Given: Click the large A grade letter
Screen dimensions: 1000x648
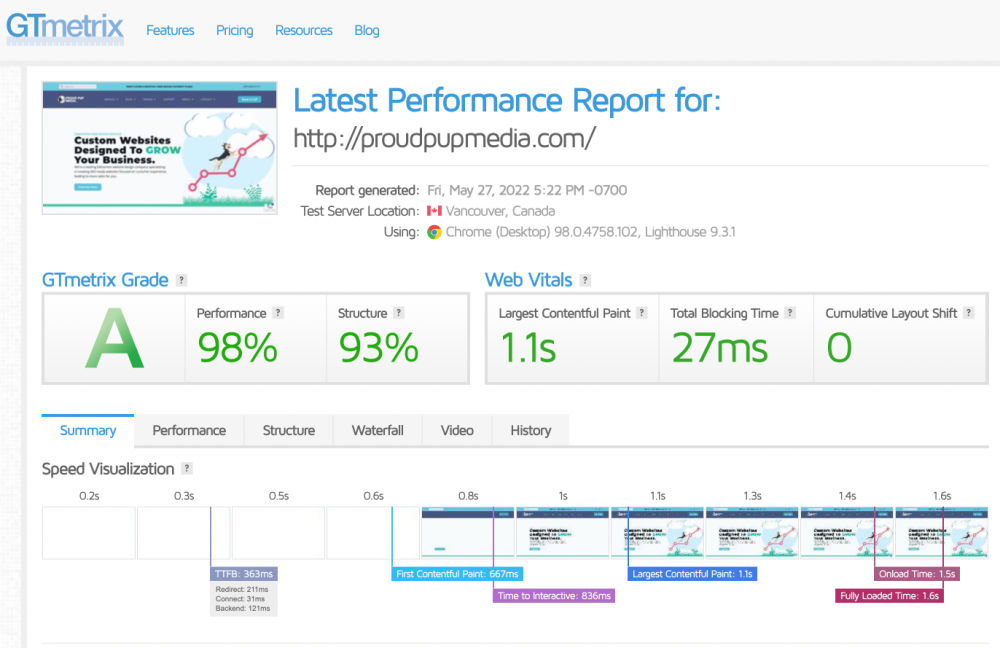Looking at the screenshot, I should coord(115,339).
